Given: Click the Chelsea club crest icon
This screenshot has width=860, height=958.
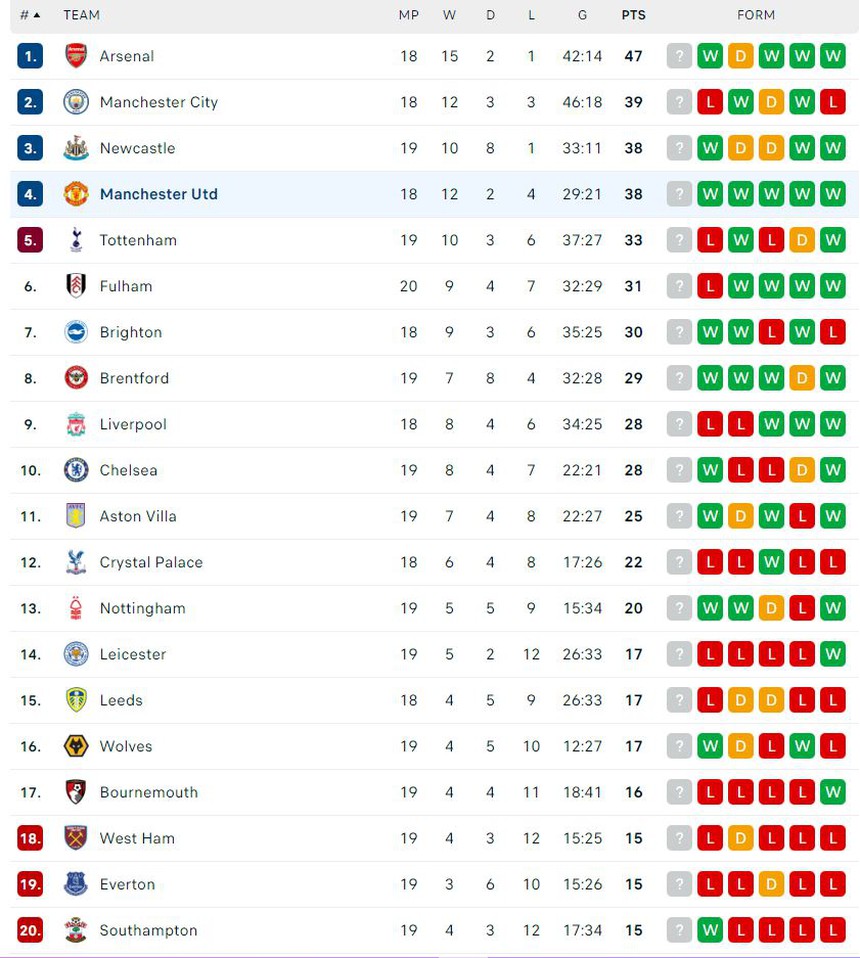Looking at the screenshot, I should click(76, 470).
